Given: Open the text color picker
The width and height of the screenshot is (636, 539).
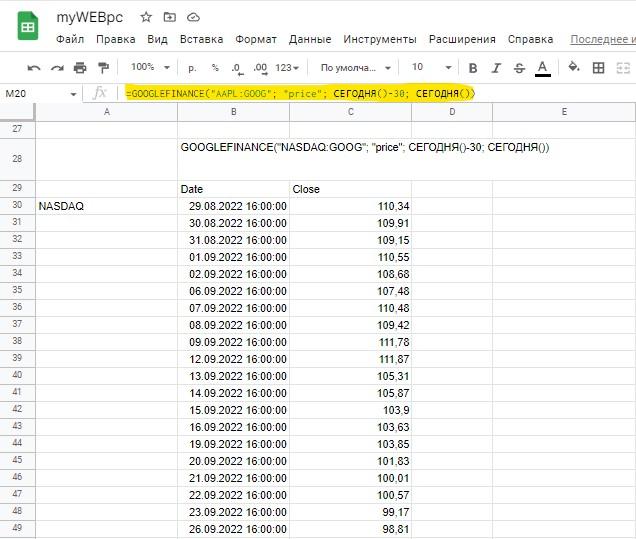Looking at the screenshot, I should (x=543, y=68).
